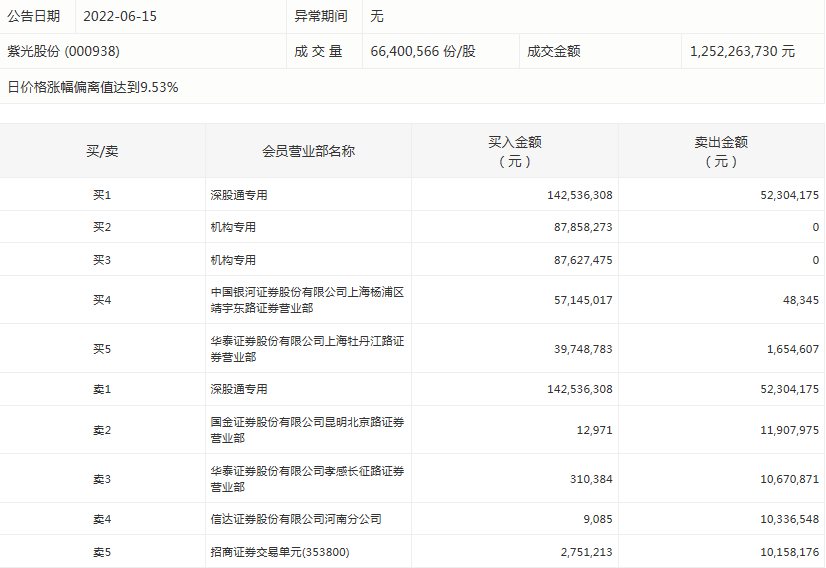This screenshot has width=826, height=568.
Task: Click 机构专用 in the 买3 row
Action: click(233, 260)
